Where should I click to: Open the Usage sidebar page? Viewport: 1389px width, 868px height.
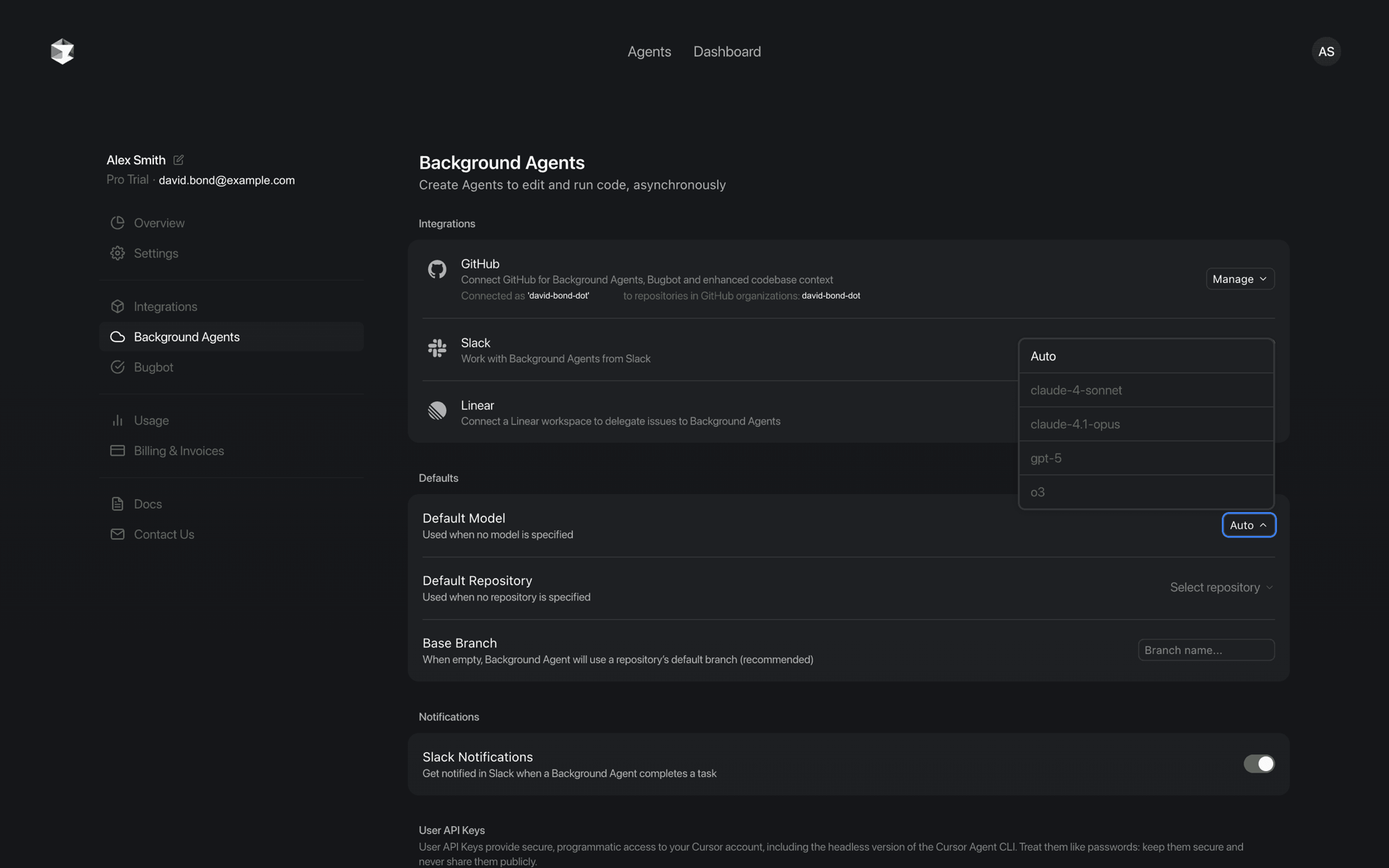(231, 420)
